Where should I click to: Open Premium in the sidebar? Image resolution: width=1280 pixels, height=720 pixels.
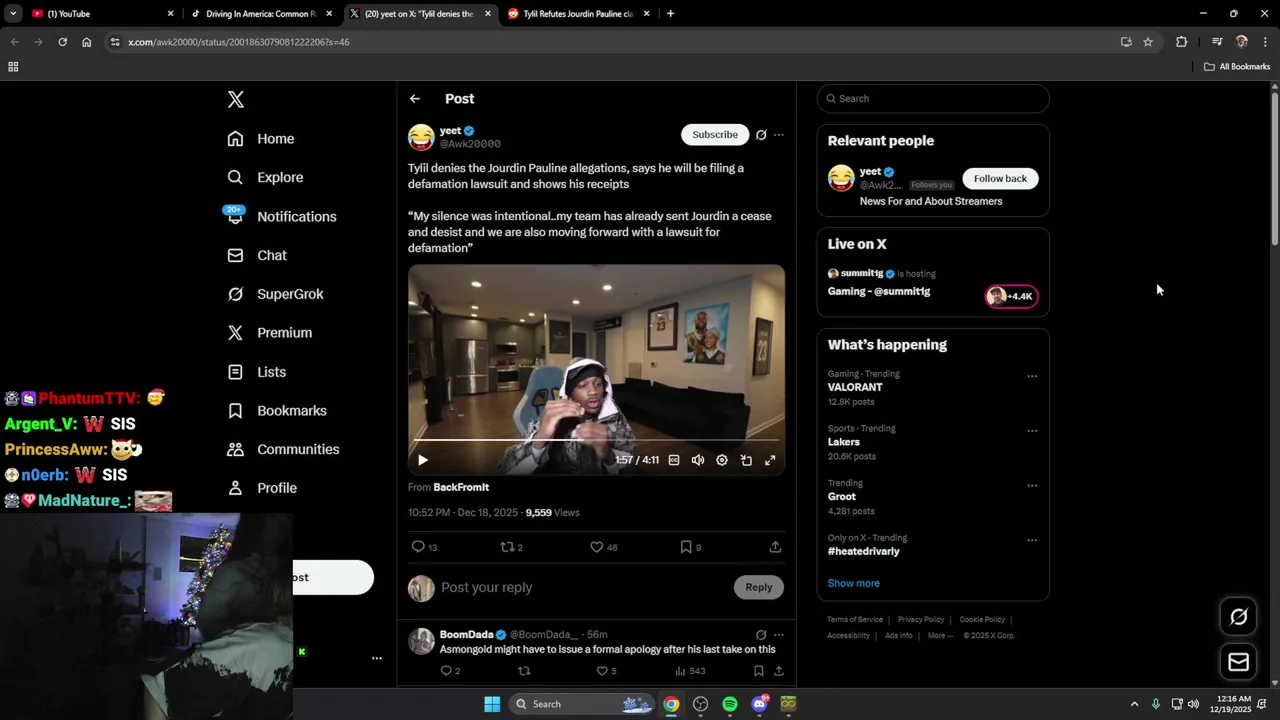pyautogui.click(x=270, y=333)
